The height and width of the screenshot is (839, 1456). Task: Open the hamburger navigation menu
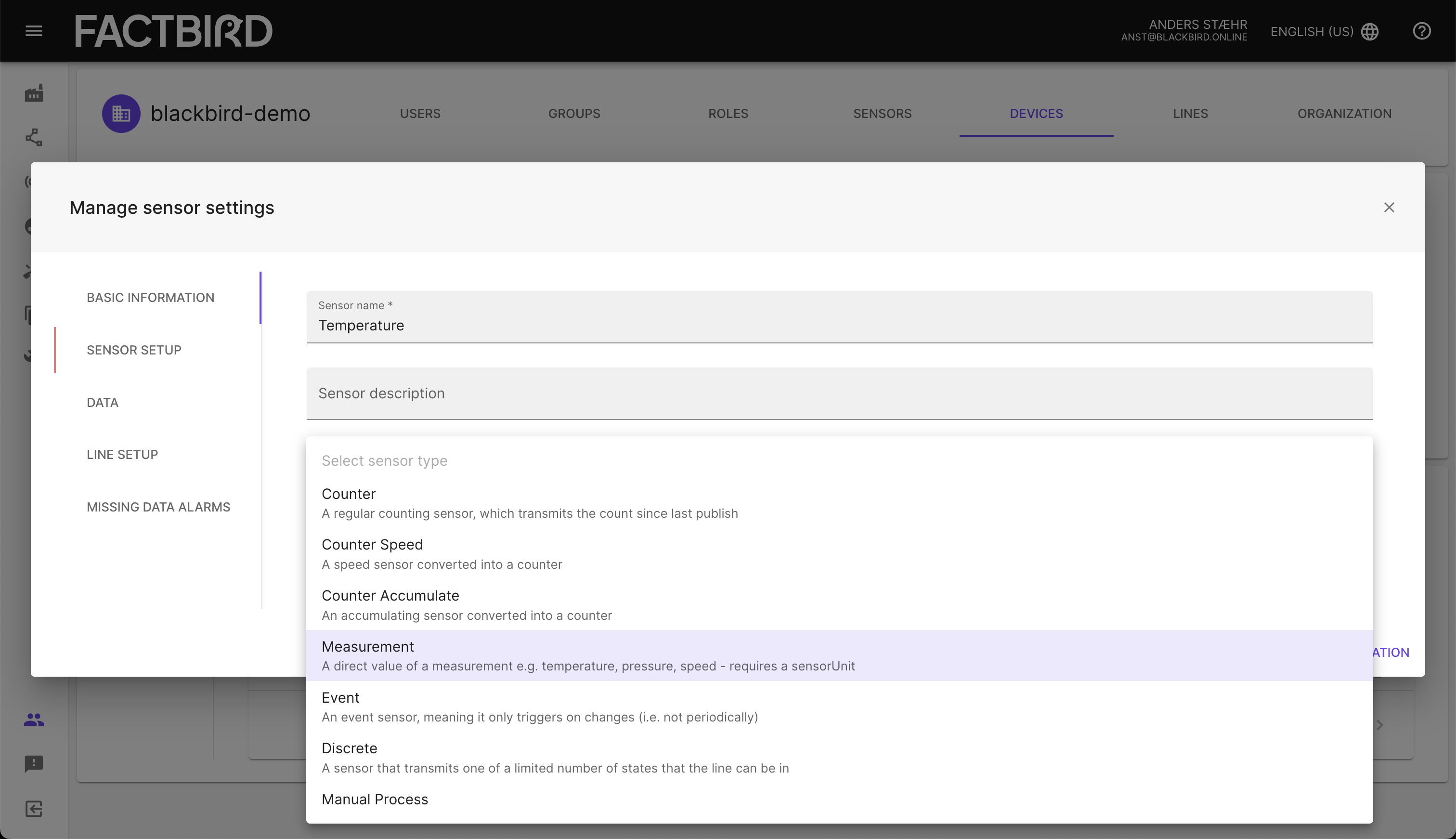click(x=34, y=31)
